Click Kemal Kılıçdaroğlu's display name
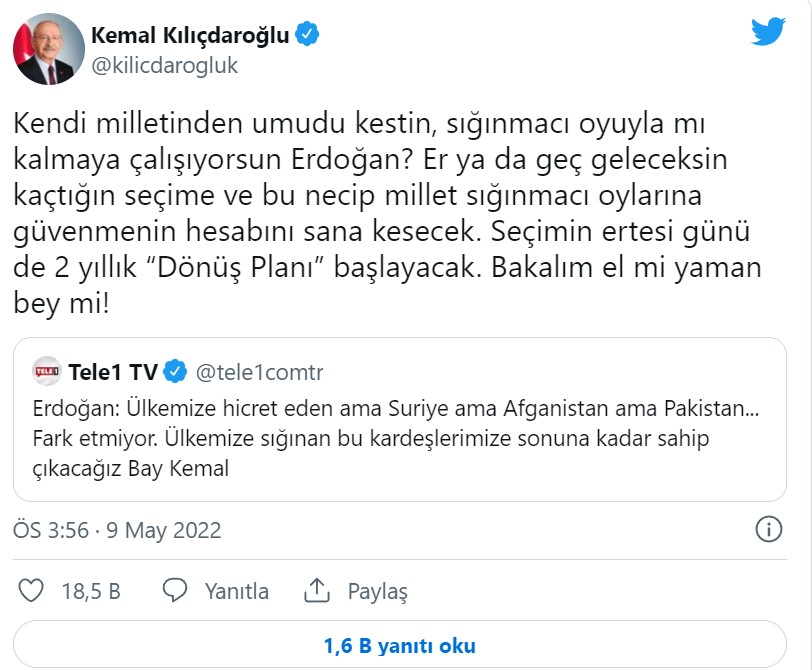 point(190,31)
